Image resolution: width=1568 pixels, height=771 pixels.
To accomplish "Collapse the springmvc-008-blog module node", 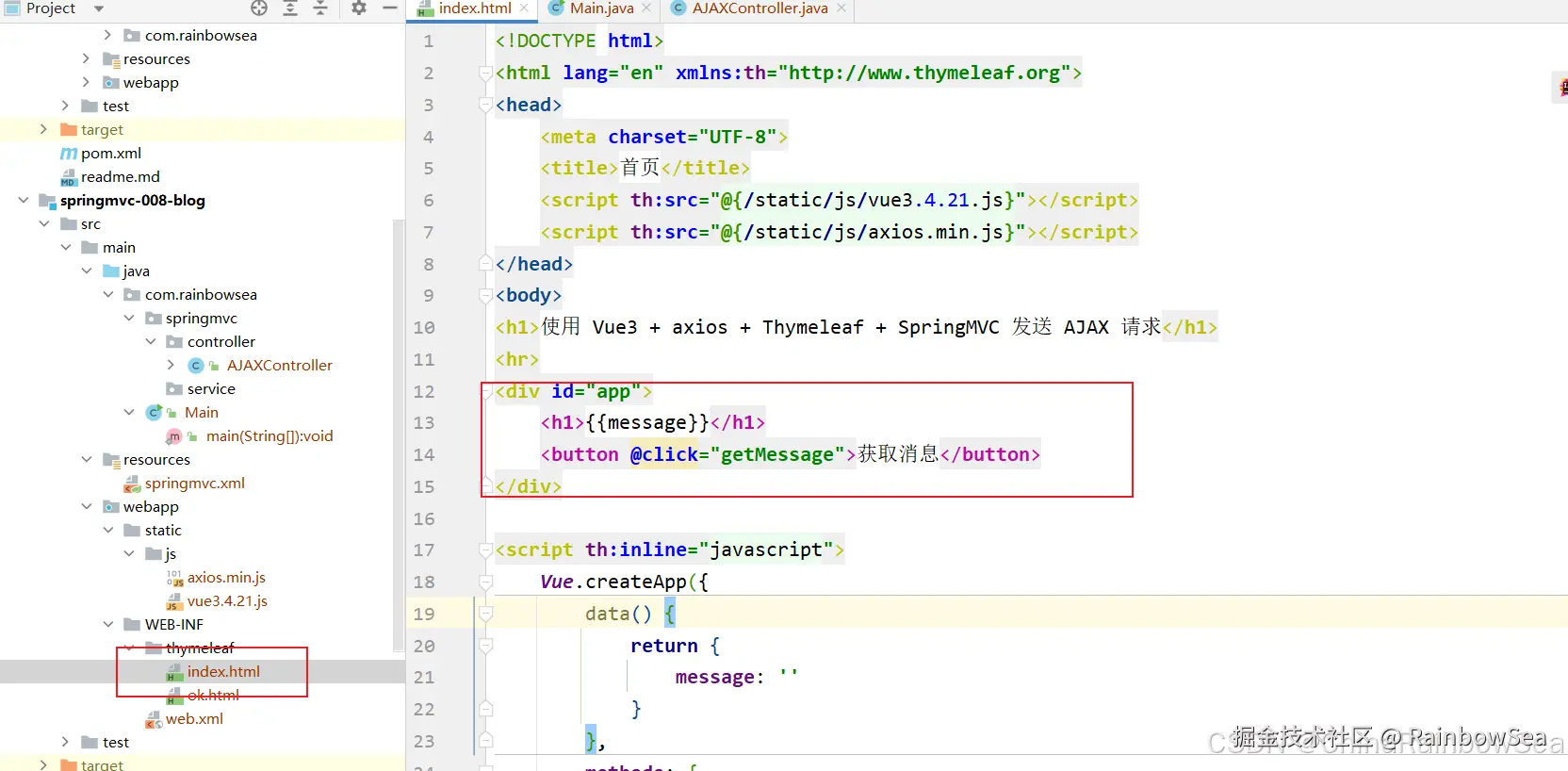I will point(24,200).
